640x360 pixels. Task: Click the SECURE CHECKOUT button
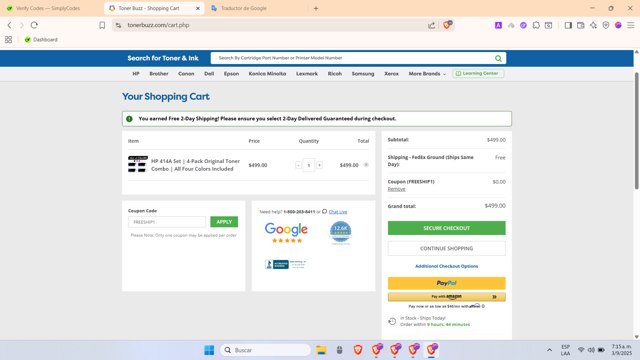pyautogui.click(x=447, y=228)
